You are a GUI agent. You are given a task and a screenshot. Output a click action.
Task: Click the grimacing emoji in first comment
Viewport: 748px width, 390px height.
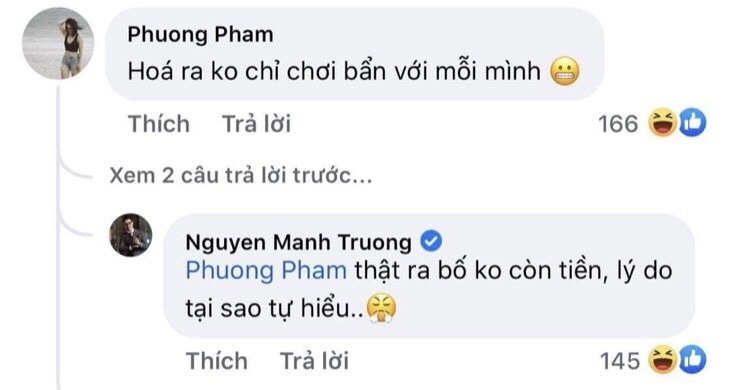(x=565, y=72)
